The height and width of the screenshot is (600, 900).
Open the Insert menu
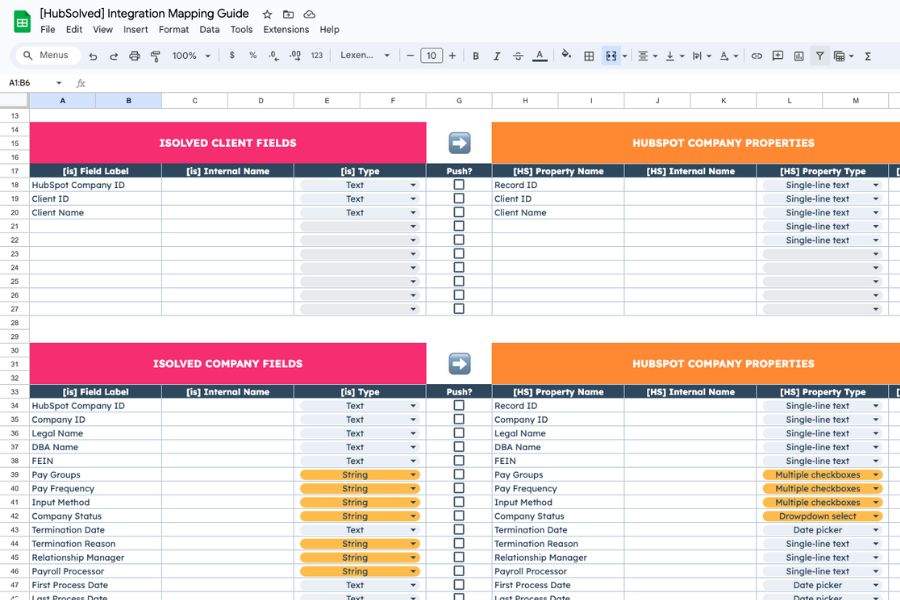coord(135,29)
